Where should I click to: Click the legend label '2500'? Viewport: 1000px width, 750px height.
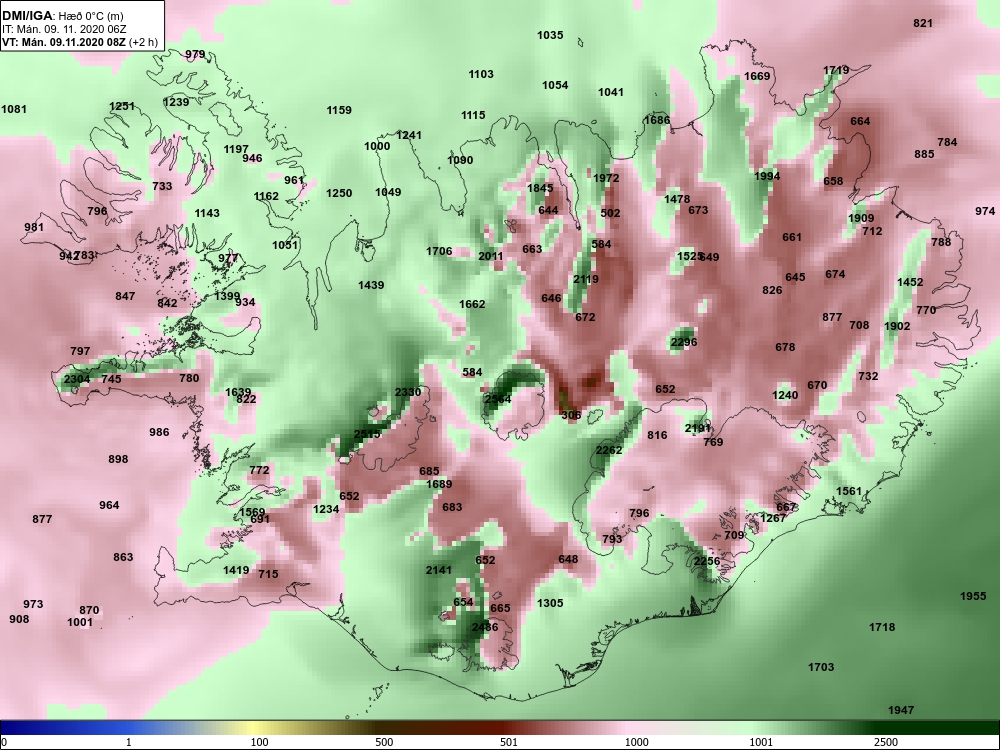click(x=884, y=742)
